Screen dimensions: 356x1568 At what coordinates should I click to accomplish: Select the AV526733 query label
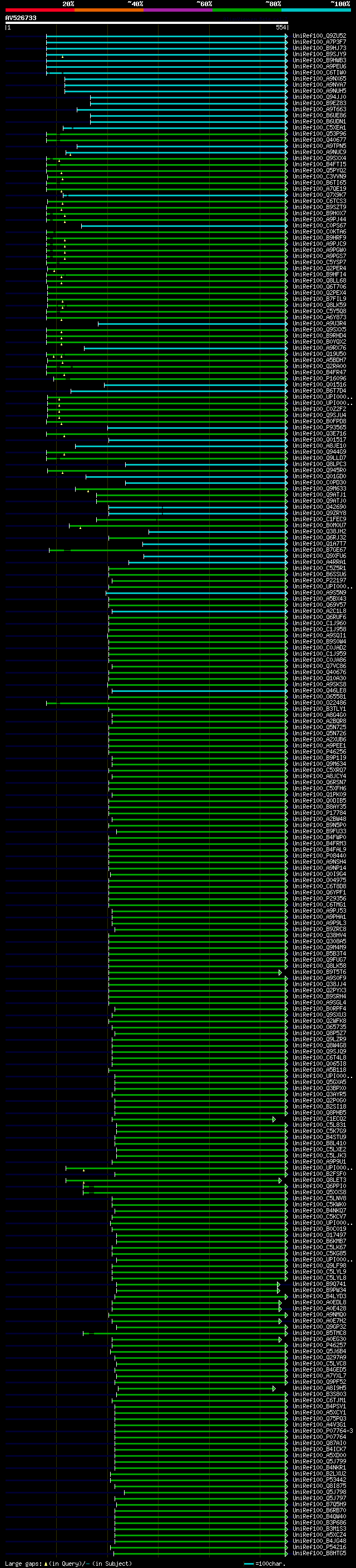click(x=21, y=18)
